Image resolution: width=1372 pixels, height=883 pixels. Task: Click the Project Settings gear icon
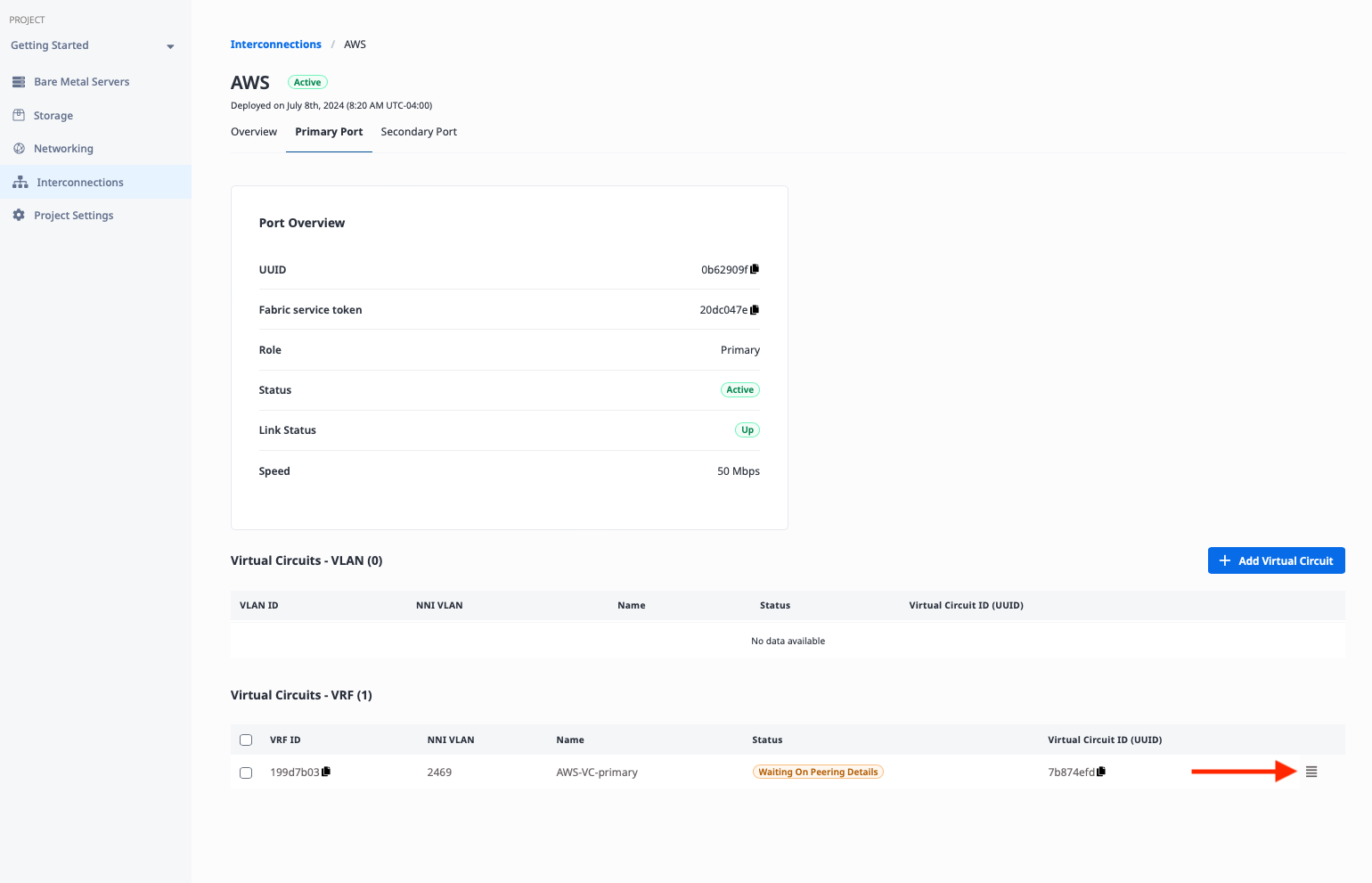[x=19, y=215]
